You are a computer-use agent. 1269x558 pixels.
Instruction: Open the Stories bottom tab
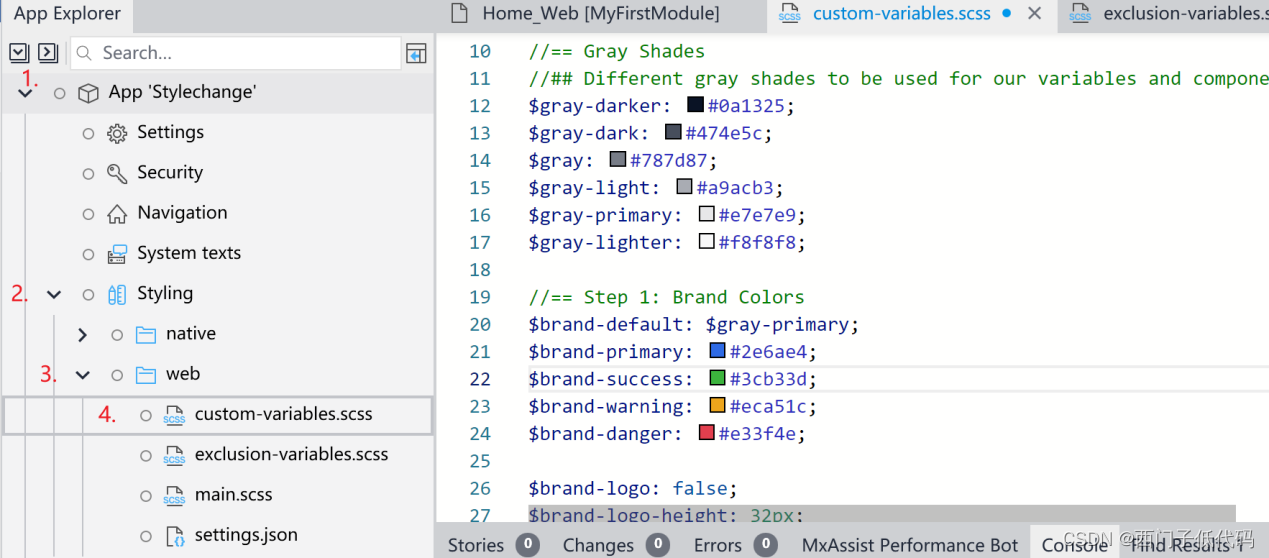coord(493,545)
